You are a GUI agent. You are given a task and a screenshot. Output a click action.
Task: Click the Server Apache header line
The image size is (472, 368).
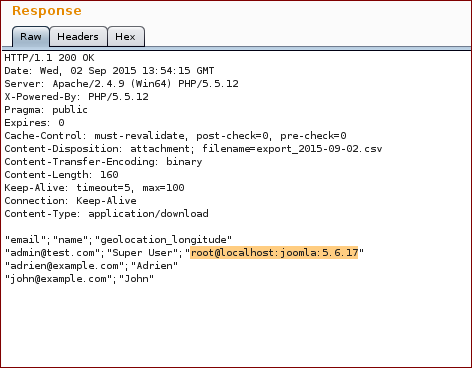click(x=122, y=84)
